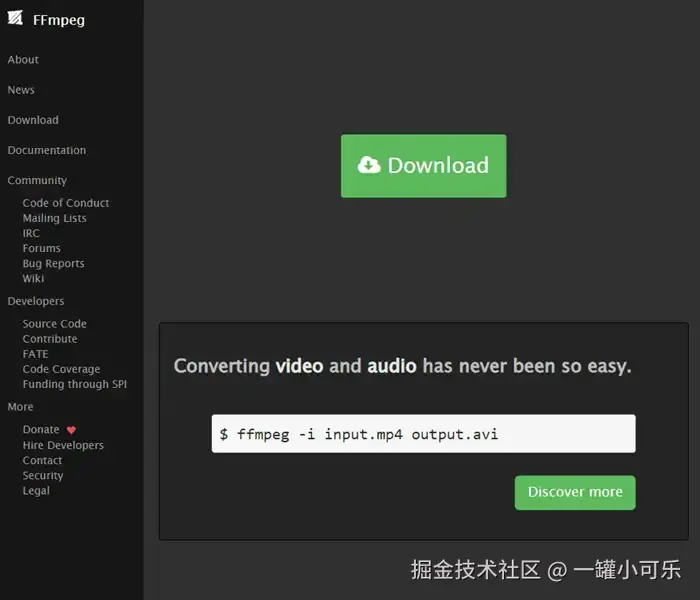
Task: Open Bug Reports link
Action: [x=53, y=263]
